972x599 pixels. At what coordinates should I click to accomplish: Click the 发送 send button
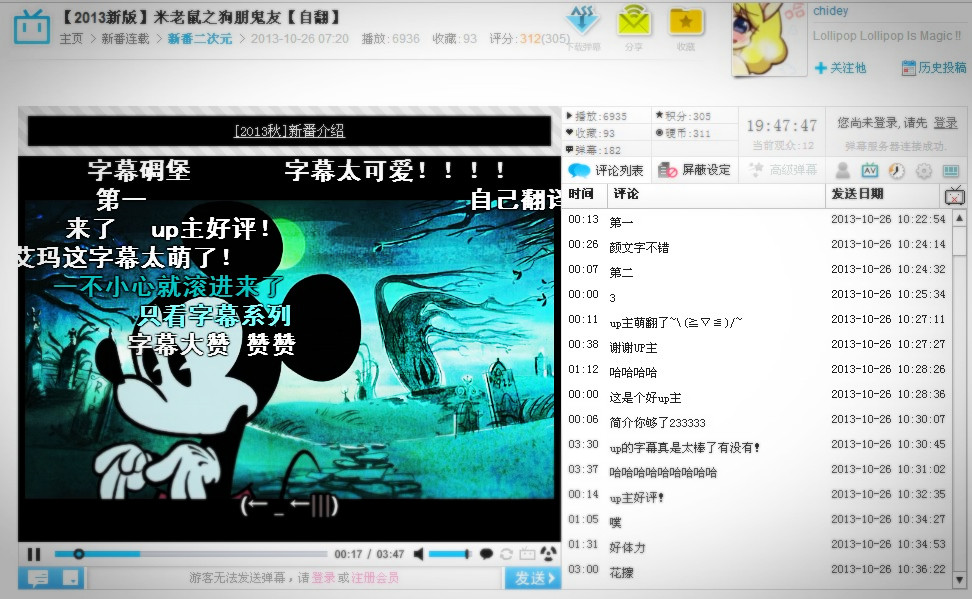point(531,578)
